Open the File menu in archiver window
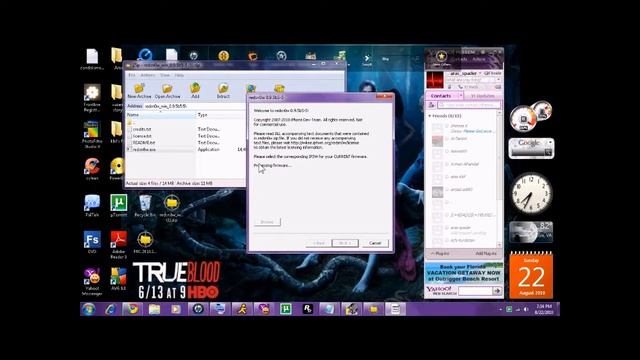Image resolution: width=640 pixels, height=360 pixels. tap(132, 75)
